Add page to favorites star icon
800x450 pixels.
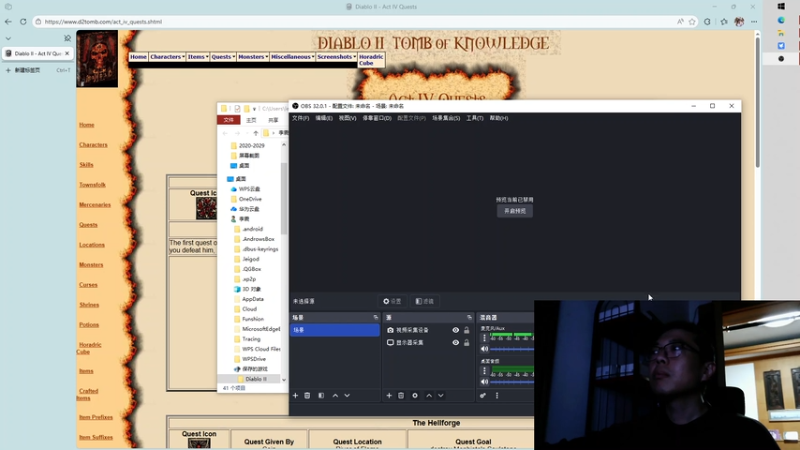click(x=692, y=21)
